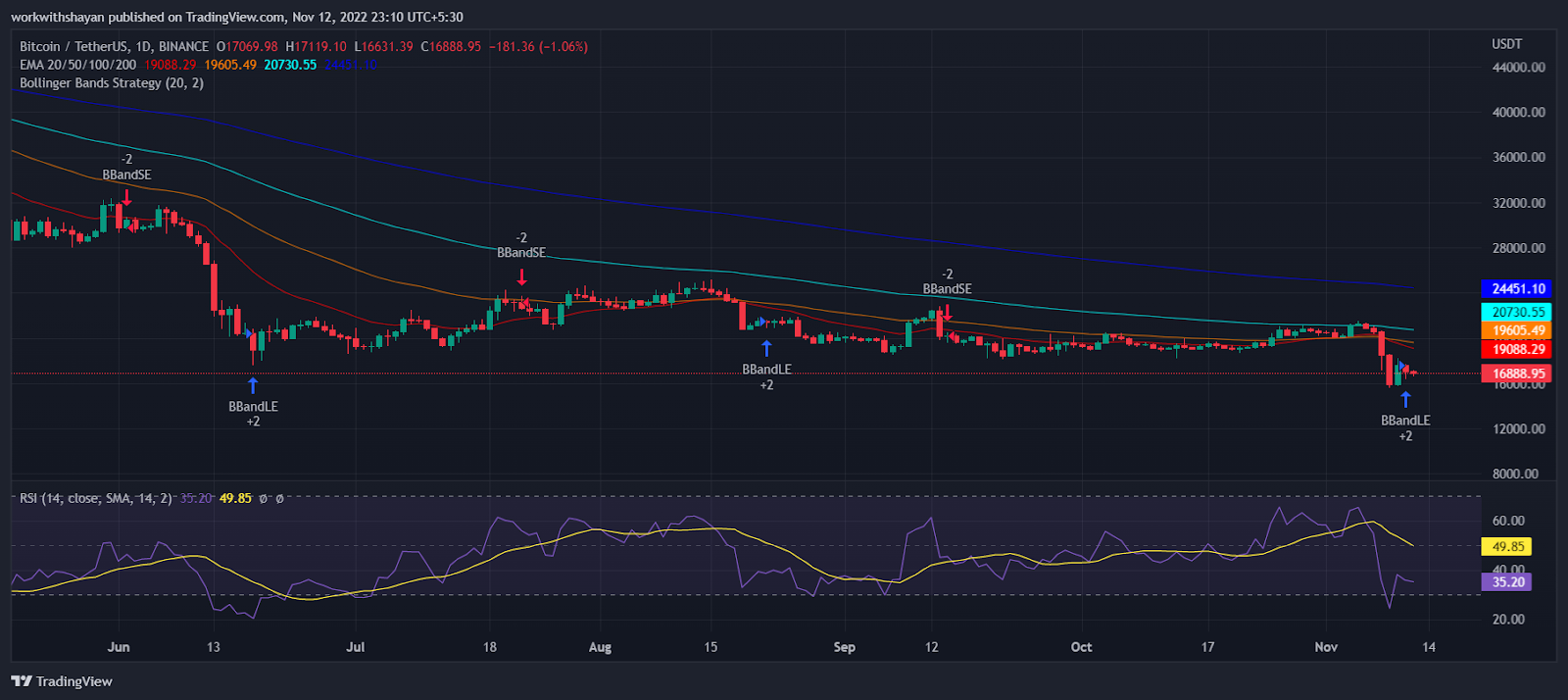Click the orange 19605.49 price tag
This screenshot has height=700, width=1568.
1517,330
